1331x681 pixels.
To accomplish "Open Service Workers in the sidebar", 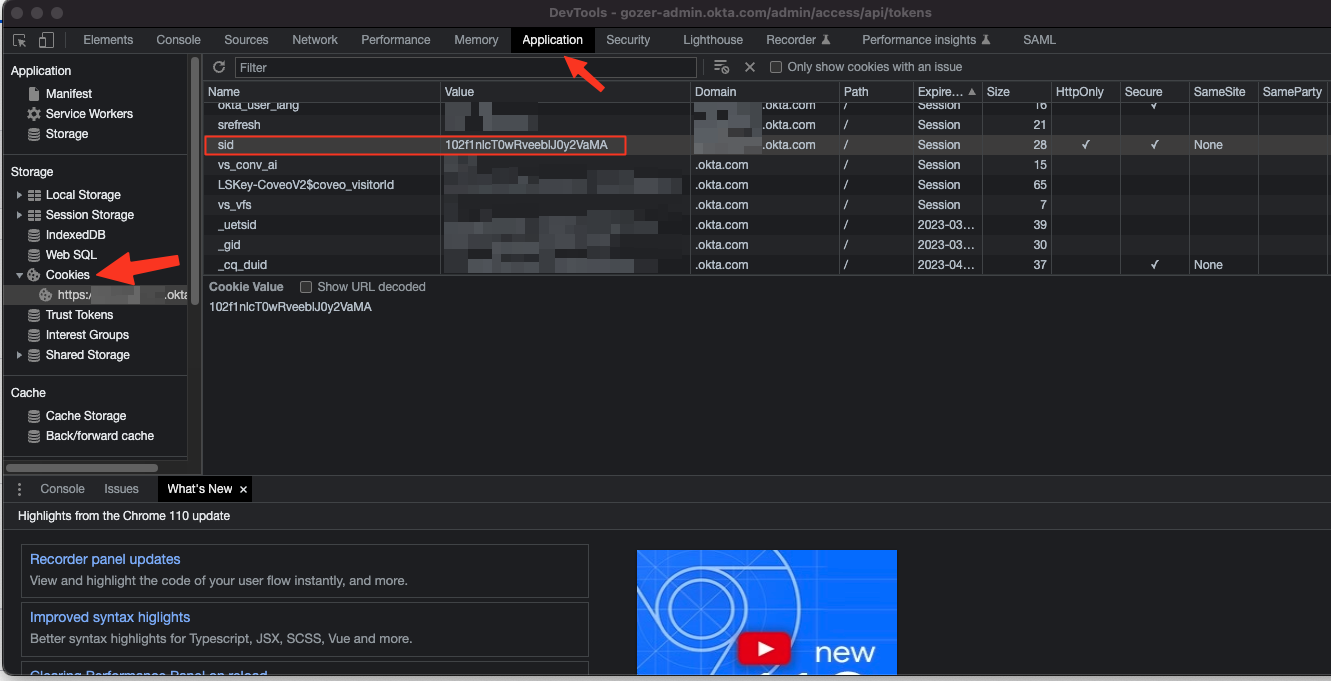I will pos(88,114).
